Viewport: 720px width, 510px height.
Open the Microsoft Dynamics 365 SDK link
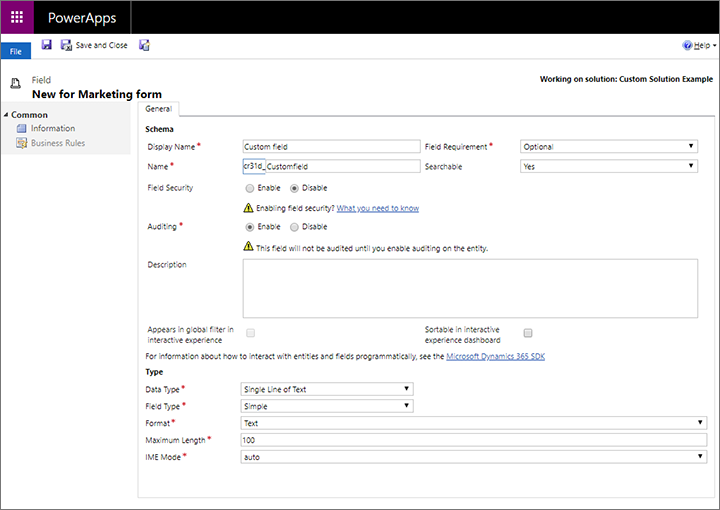pyautogui.click(x=495, y=356)
